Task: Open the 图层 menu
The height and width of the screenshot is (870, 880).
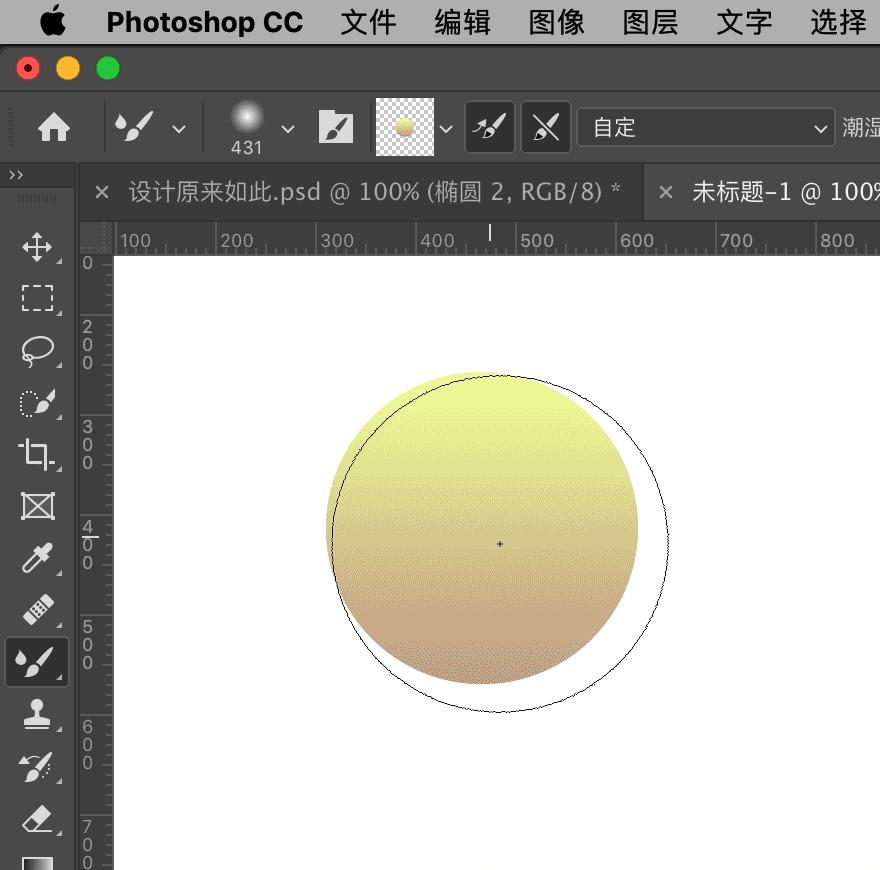Action: (x=649, y=22)
